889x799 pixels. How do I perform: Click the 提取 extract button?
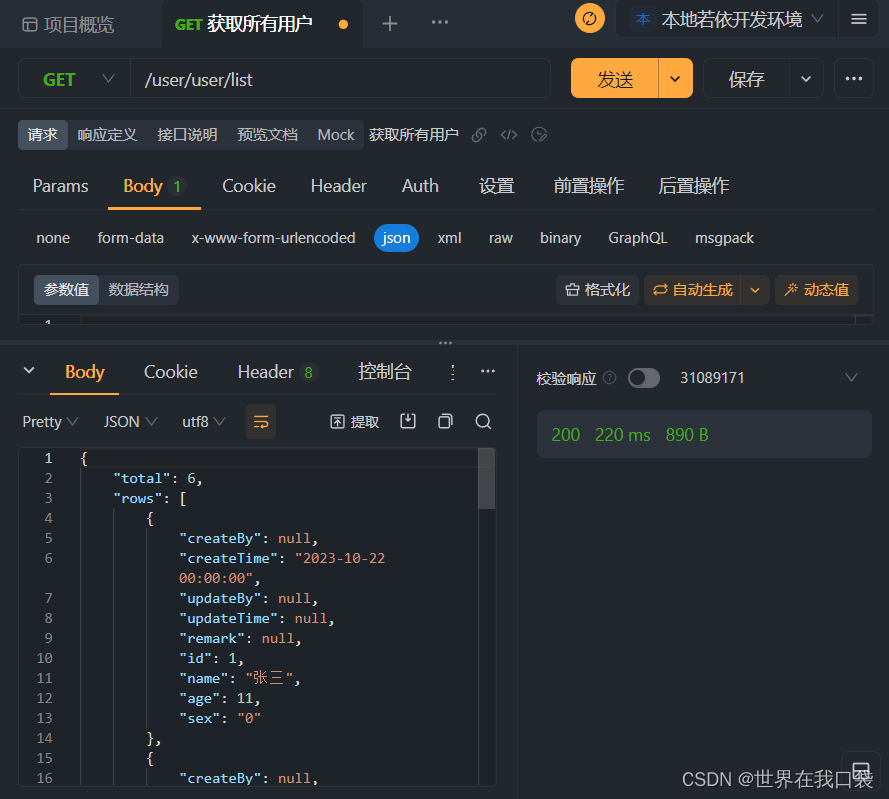(x=354, y=421)
